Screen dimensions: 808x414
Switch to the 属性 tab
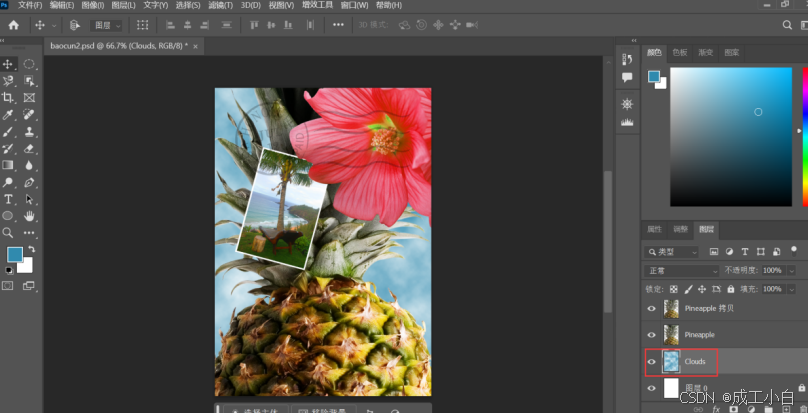click(654, 229)
